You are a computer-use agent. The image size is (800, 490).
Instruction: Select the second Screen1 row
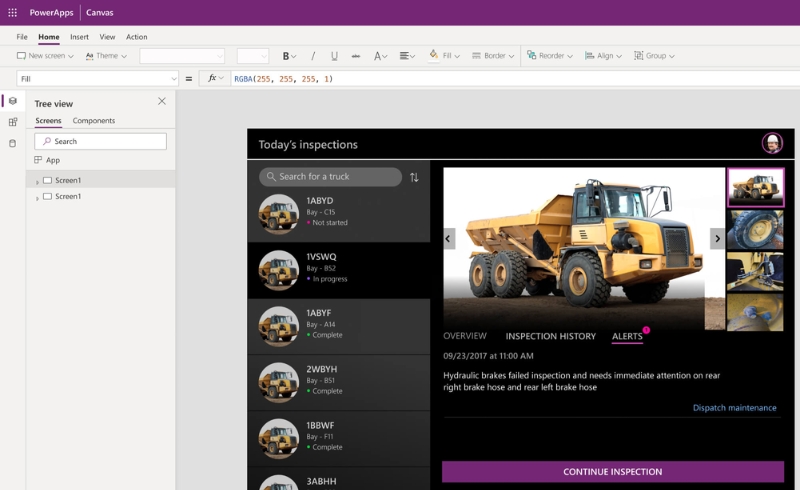tap(101, 196)
